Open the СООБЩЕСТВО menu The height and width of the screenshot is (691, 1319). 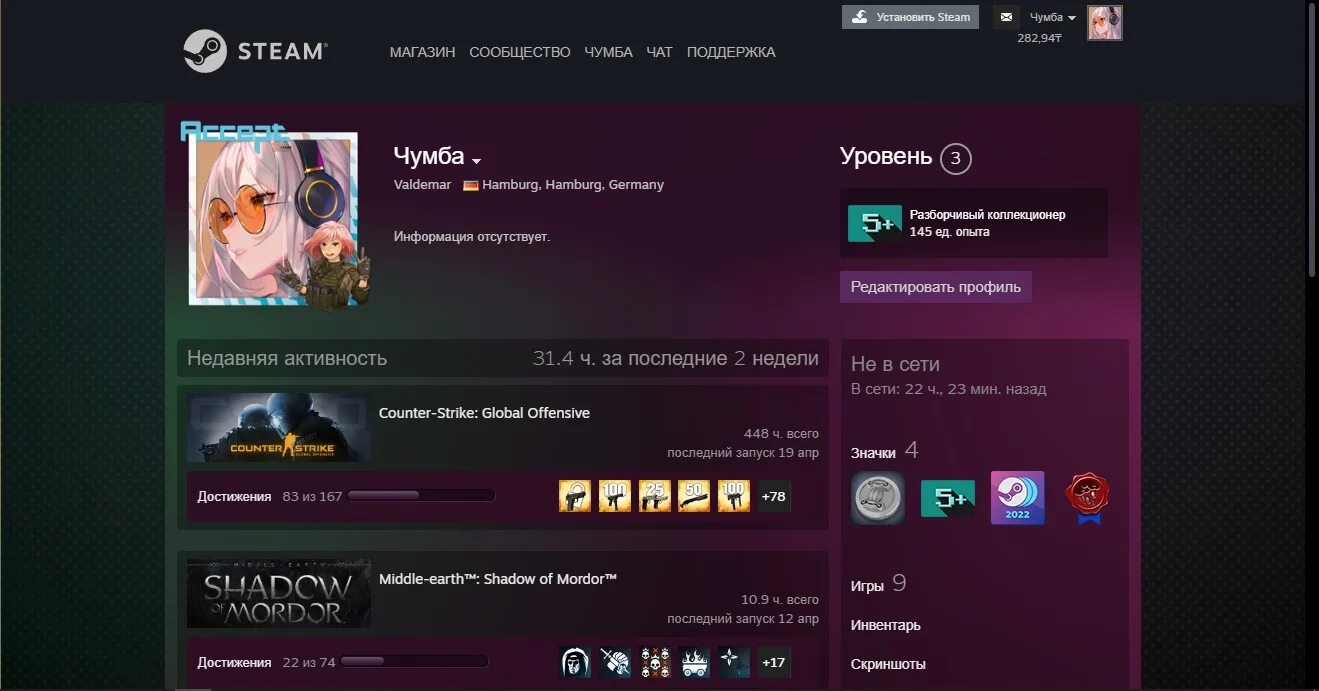[520, 52]
